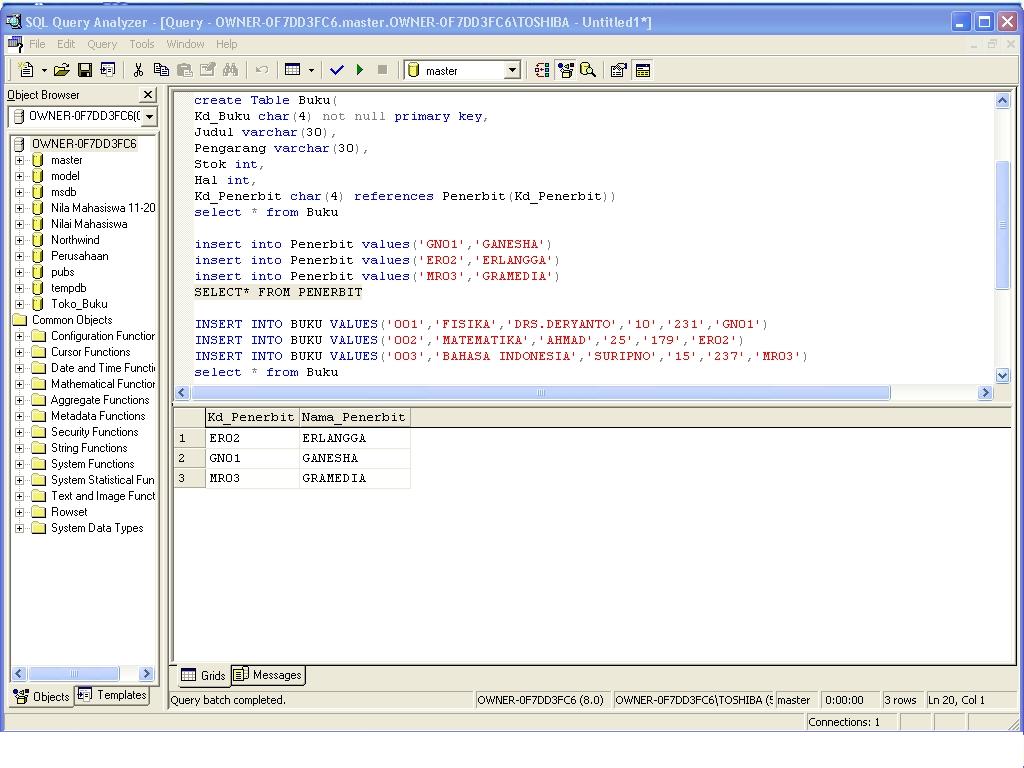
Task: Click the Object Search magnifier icon
Action: 588,70
